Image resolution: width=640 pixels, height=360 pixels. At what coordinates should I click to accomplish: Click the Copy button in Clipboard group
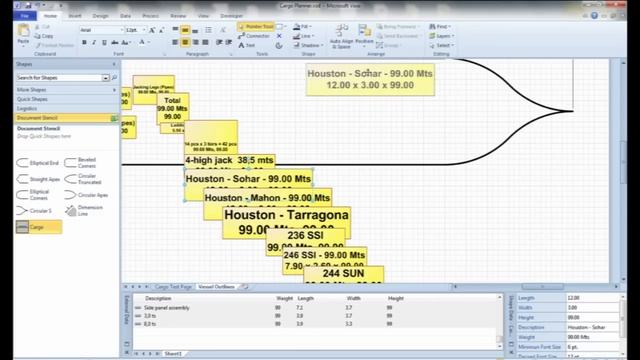(x=44, y=36)
